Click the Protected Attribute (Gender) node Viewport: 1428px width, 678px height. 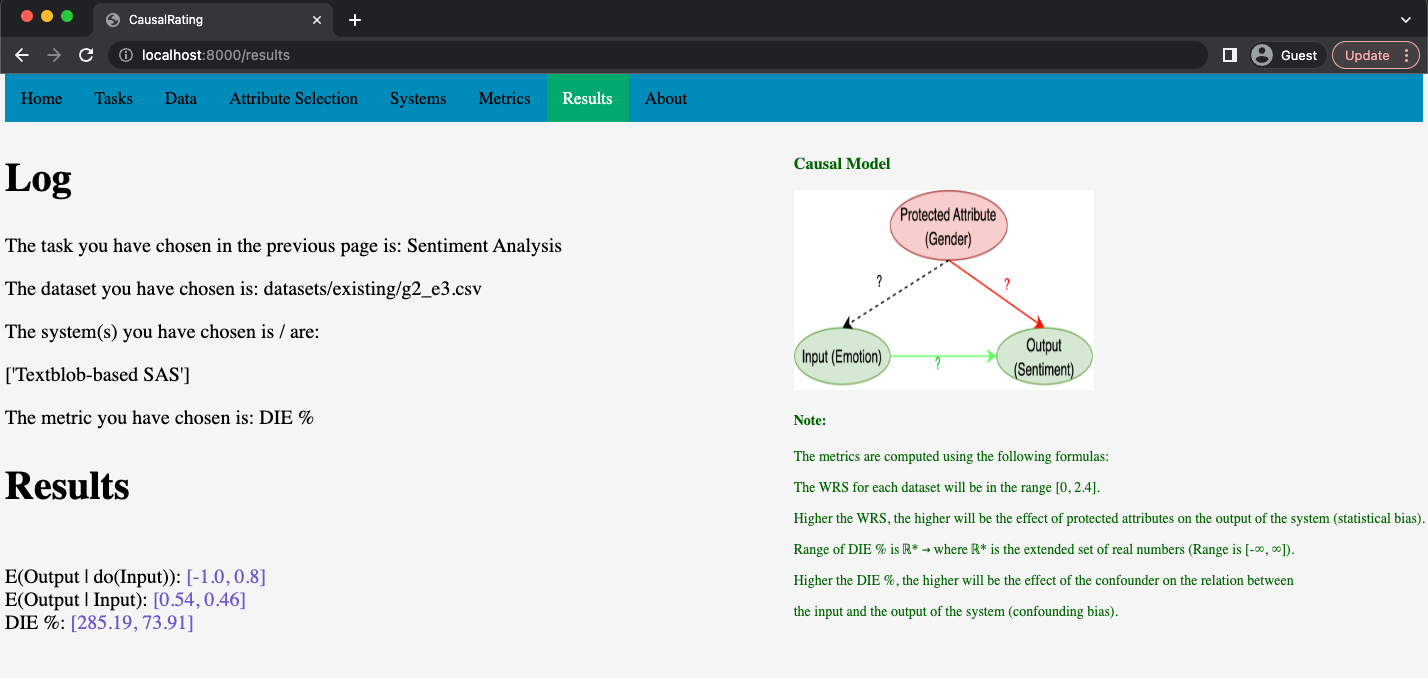948,227
